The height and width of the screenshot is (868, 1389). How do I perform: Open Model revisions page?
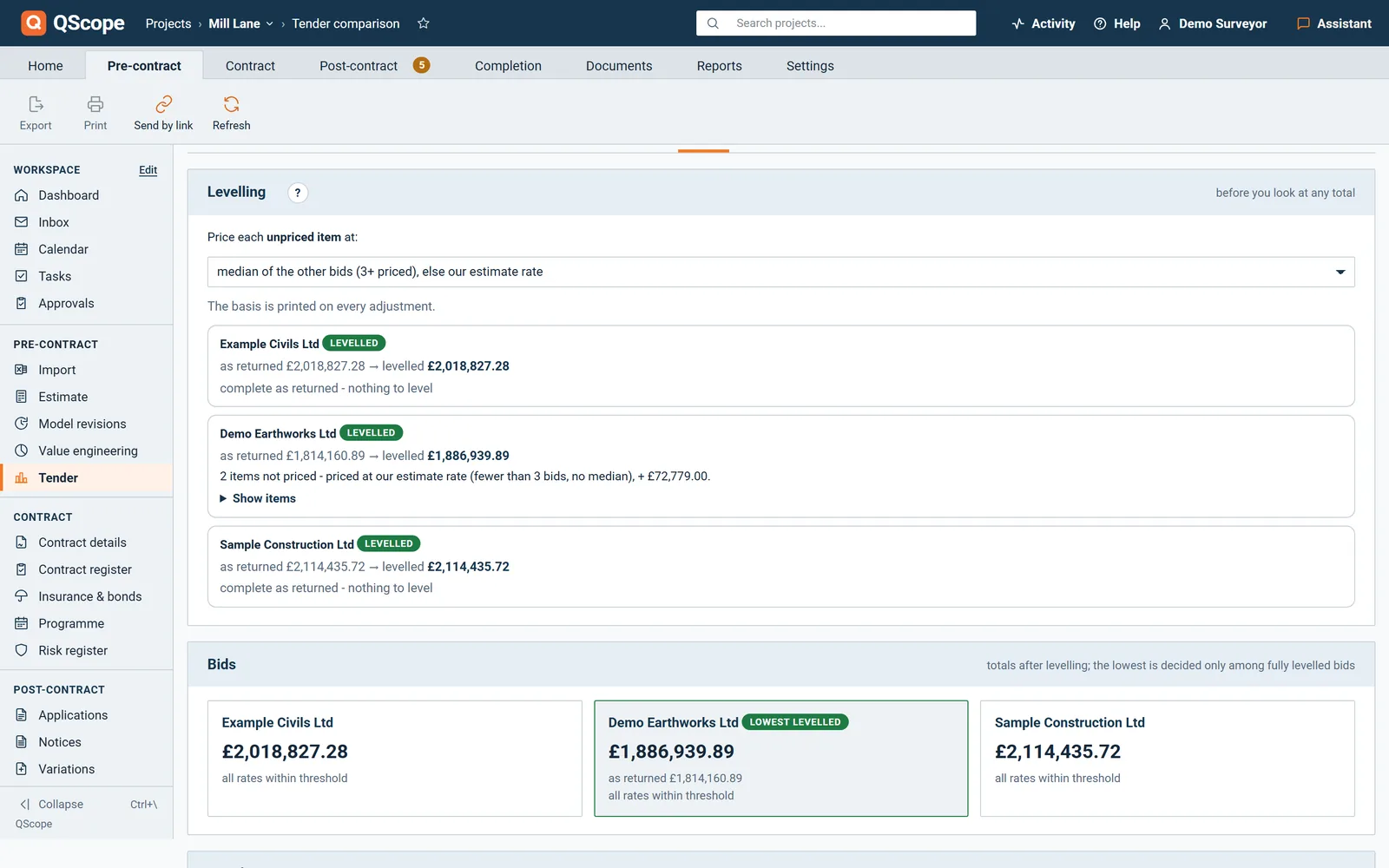[x=87, y=424]
